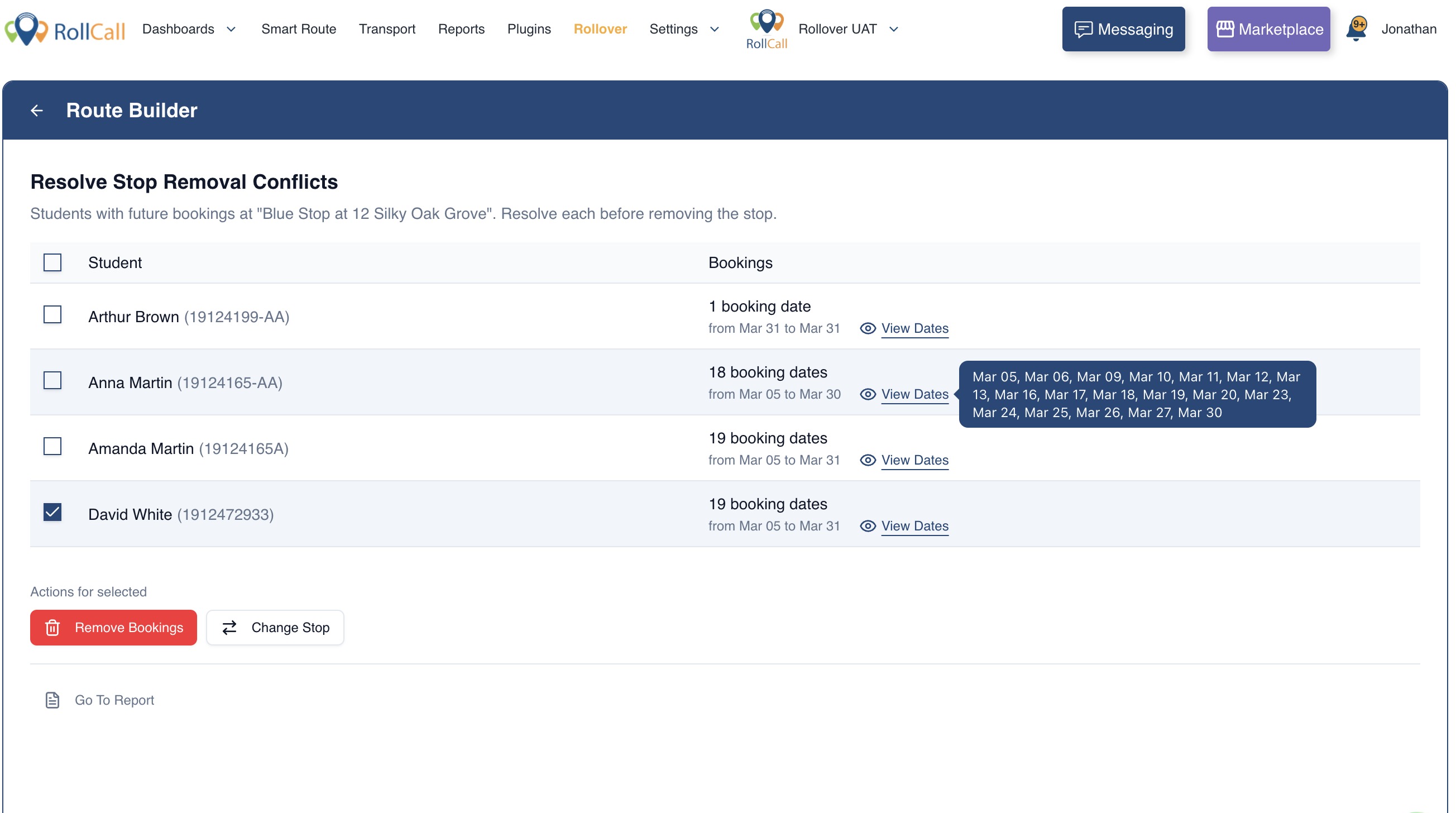Screen dimensions: 1456x813
Task: Click the back arrow in Route Builder header
Action: click(x=37, y=110)
